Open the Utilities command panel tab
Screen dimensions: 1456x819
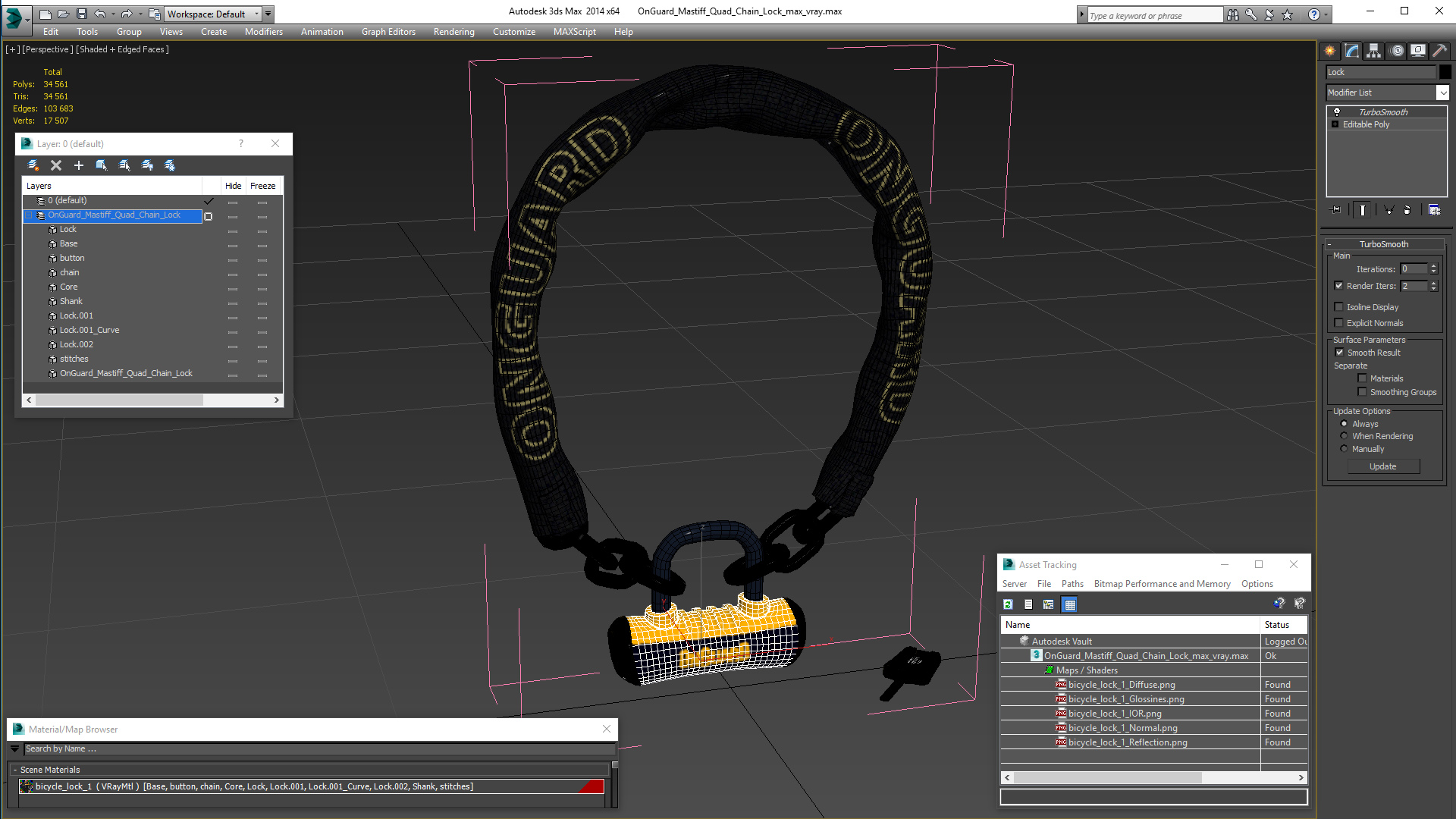pos(1439,51)
